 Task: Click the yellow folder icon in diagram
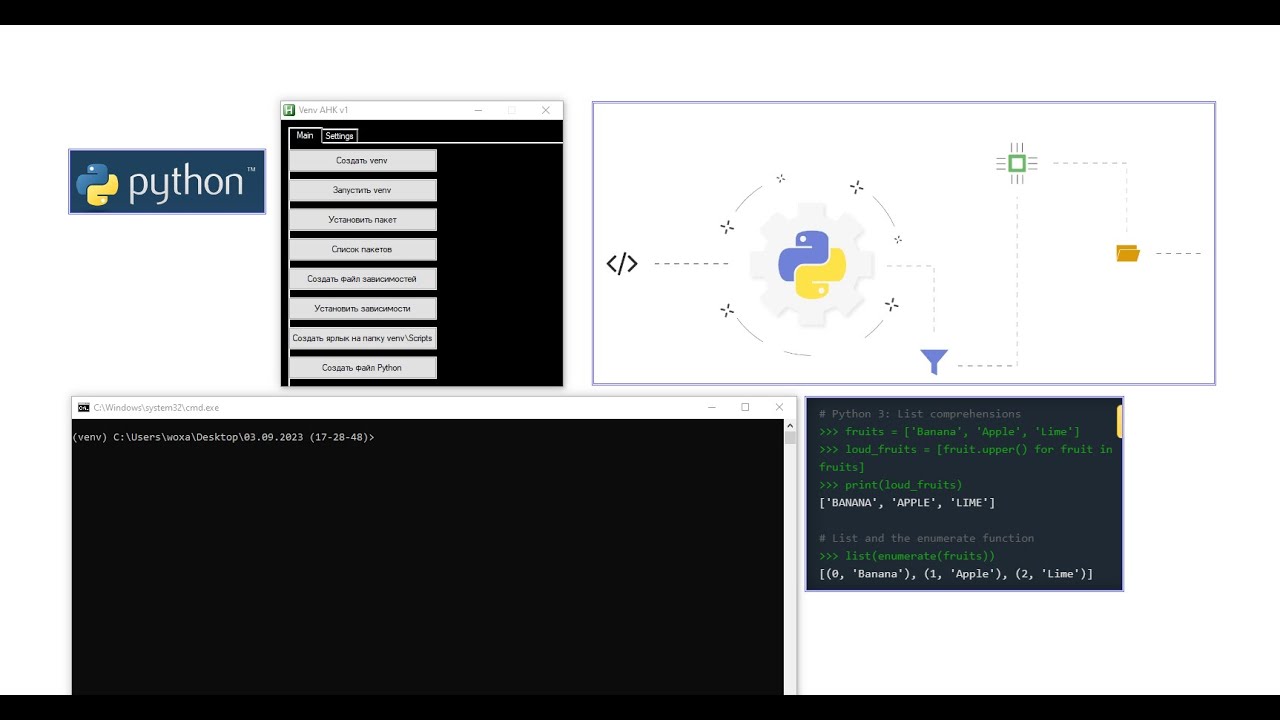pyautogui.click(x=1128, y=254)
